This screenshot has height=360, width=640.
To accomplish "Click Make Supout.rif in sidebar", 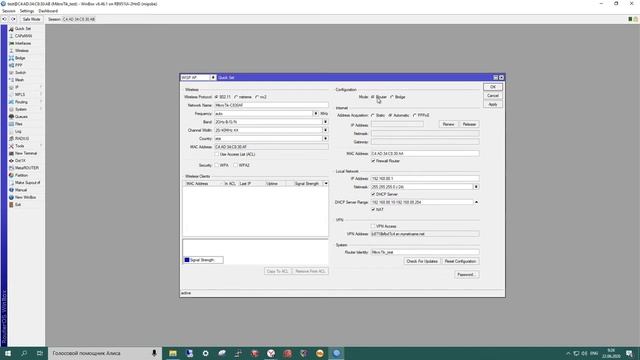I will click(x=27, y=183).
